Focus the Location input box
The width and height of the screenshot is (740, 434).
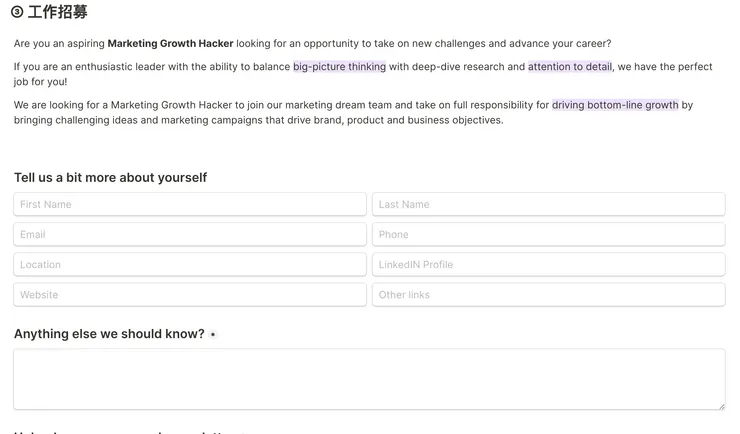tap(190, 265)
